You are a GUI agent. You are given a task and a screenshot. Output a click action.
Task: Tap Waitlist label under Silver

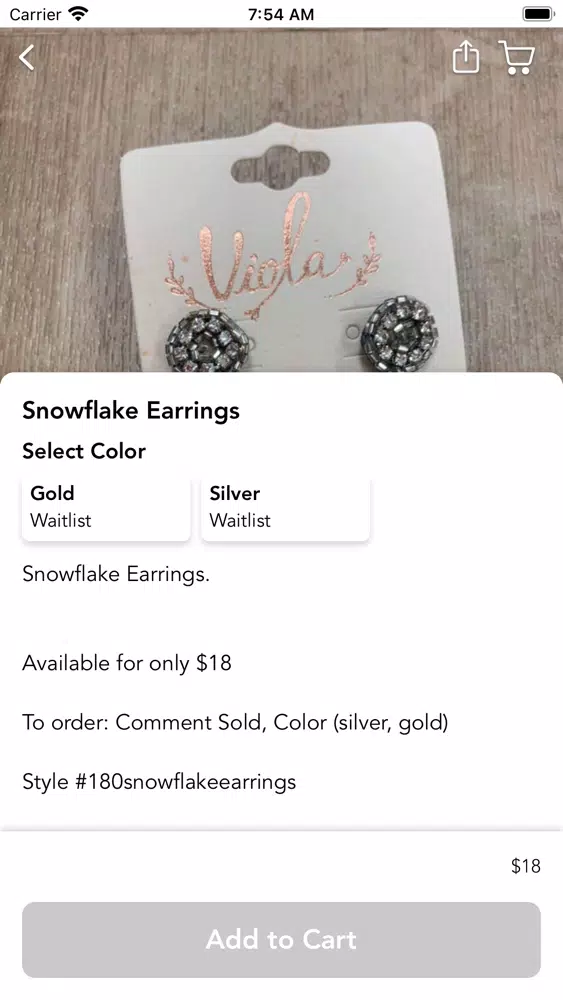click(240, 520)
